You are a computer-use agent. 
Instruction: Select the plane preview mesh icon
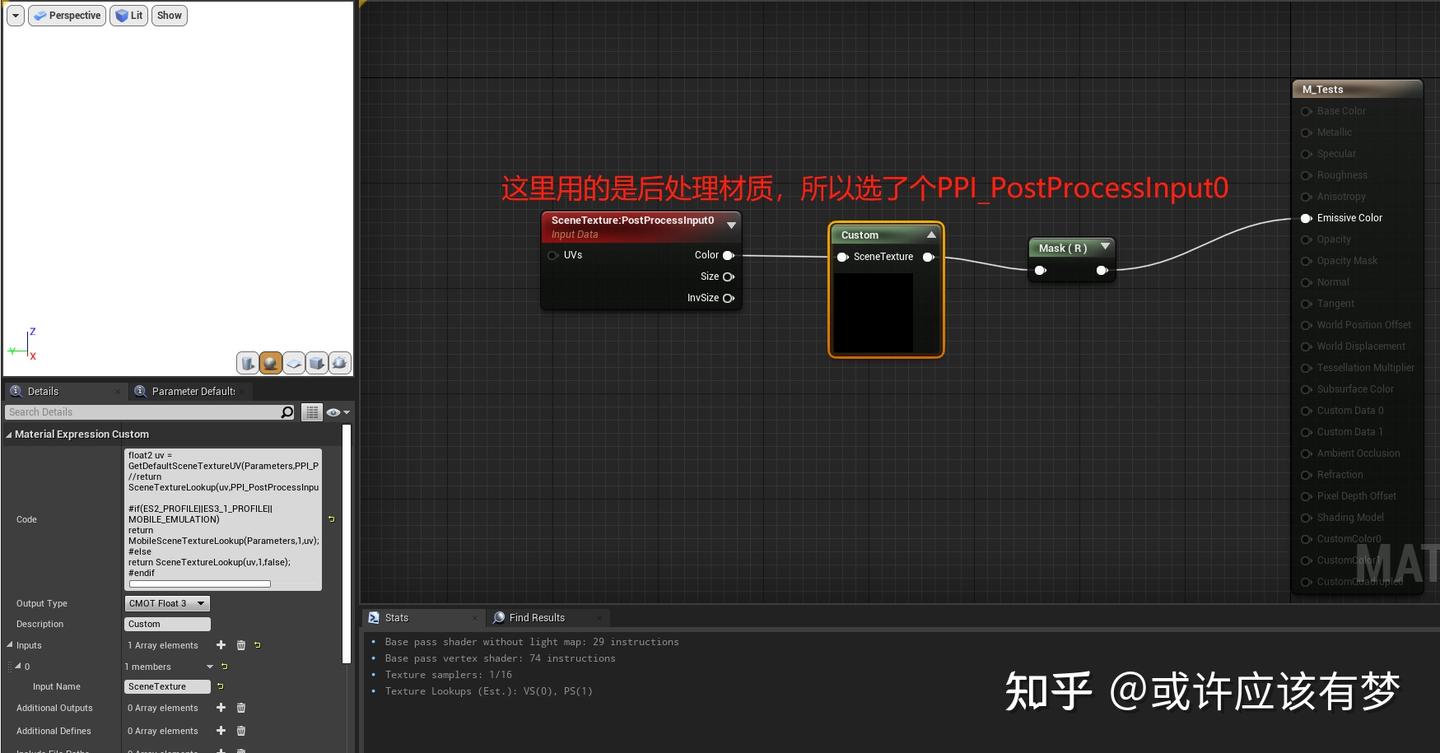pos(293,362)
